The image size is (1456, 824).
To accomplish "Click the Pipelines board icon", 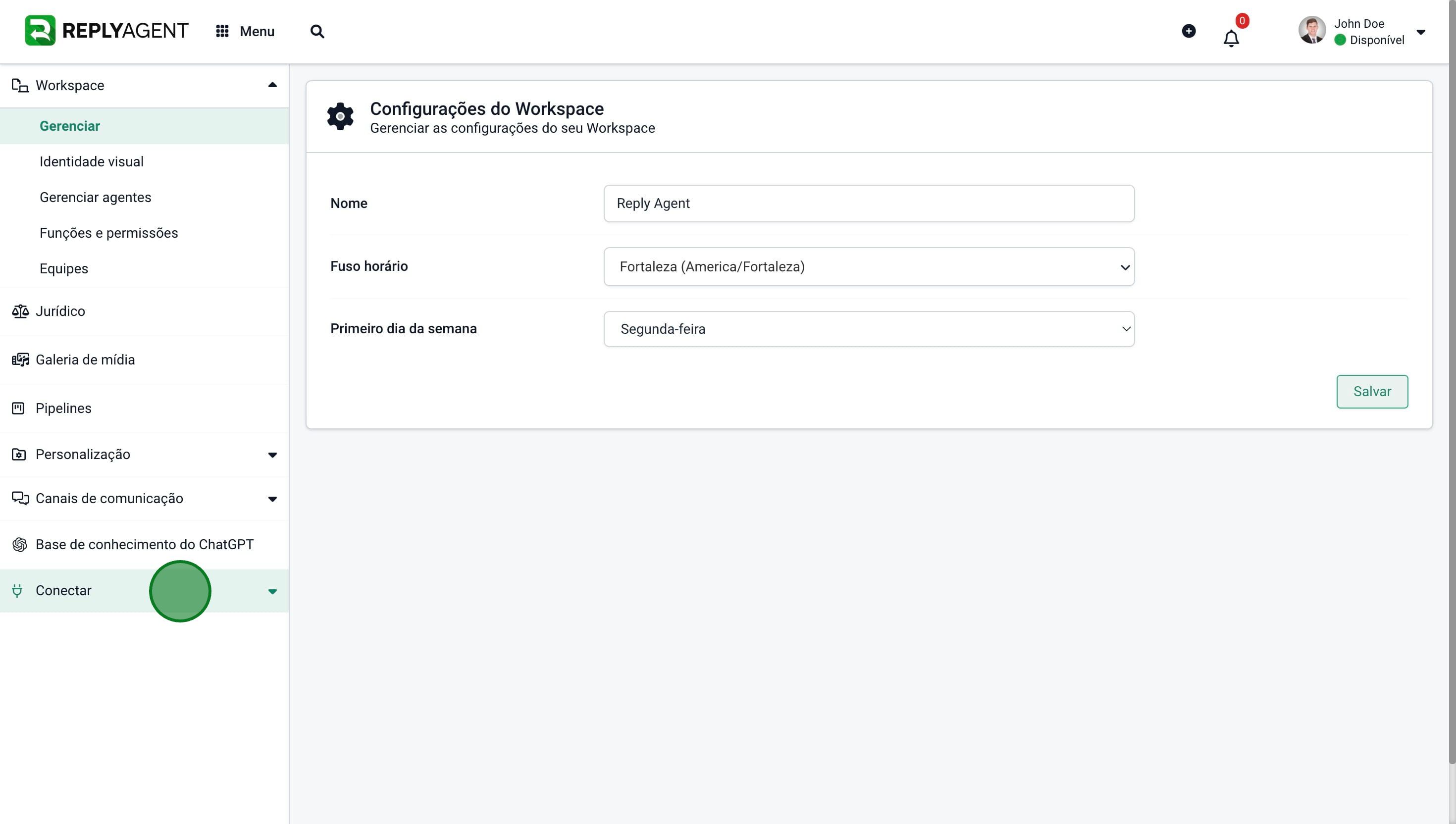I will [18, 408].
